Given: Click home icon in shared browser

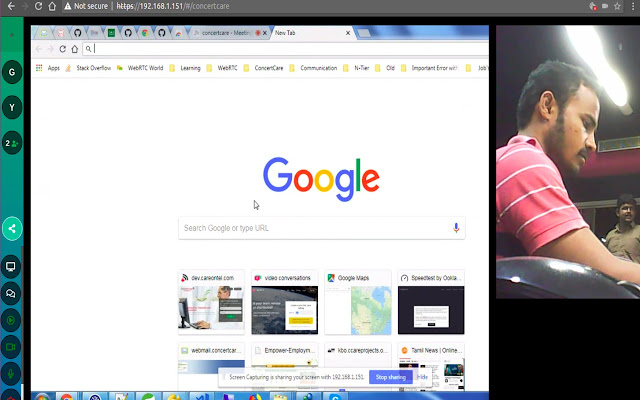Looking at the screenshot, I should 74,49.
